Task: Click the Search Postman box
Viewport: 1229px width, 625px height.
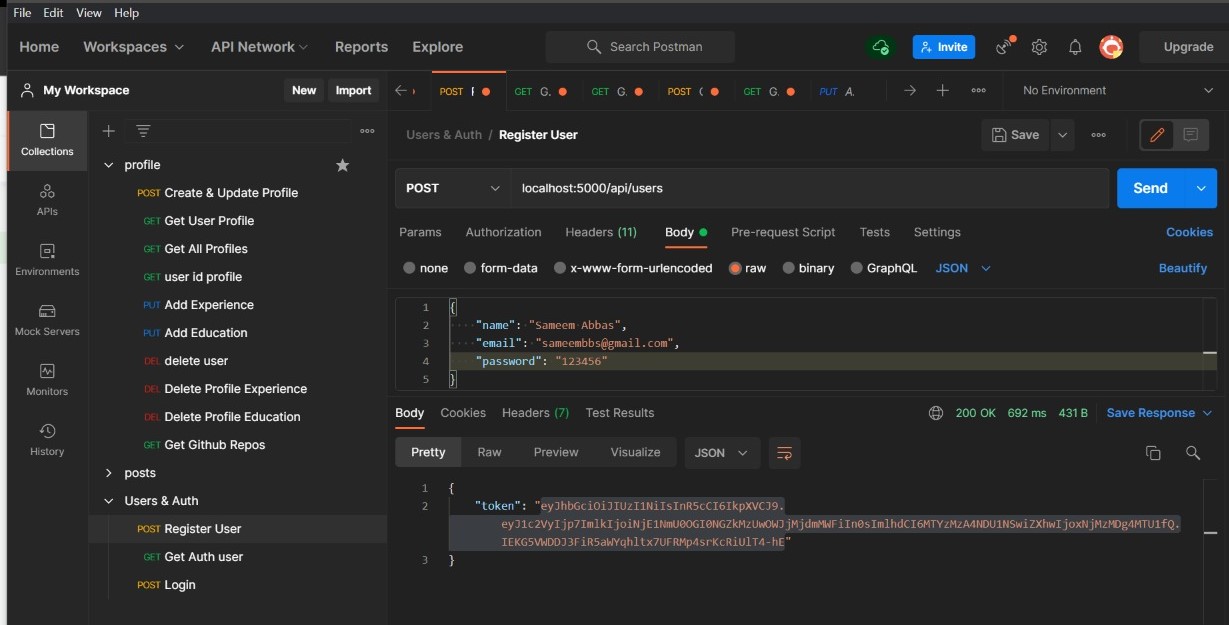Action: (640, 47)
